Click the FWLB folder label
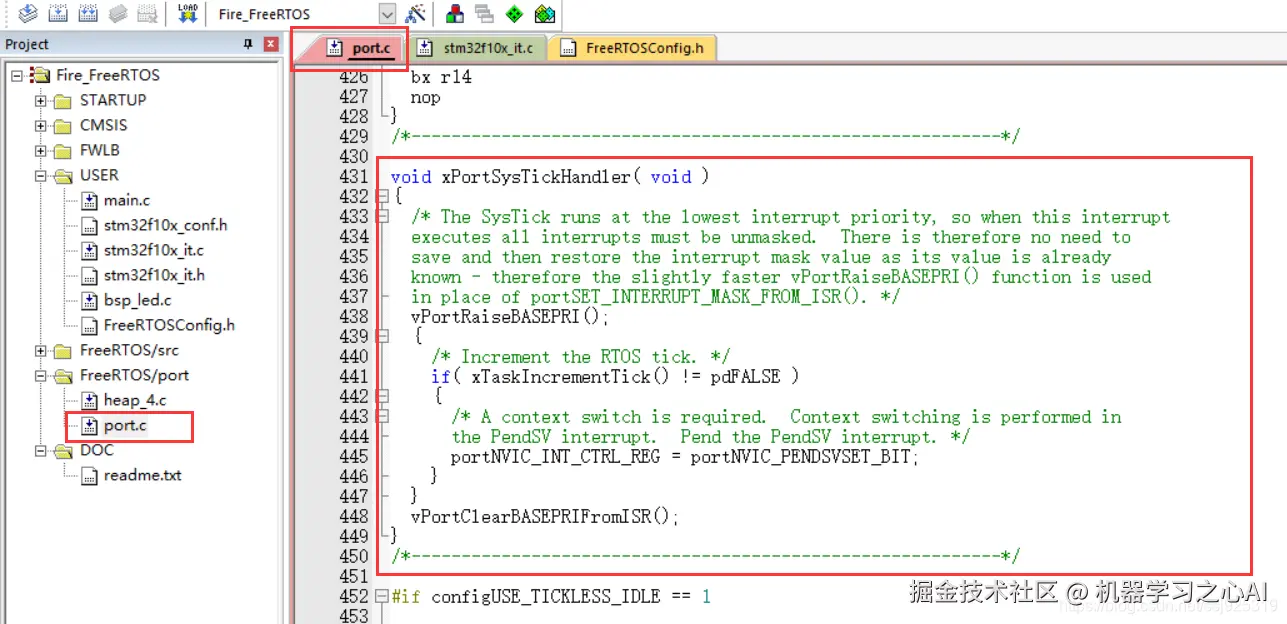Viewport: 1287px width, 624px height. (100, 150)
